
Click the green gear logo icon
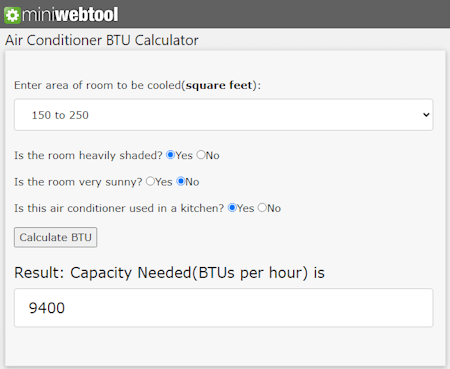[12, 15]
